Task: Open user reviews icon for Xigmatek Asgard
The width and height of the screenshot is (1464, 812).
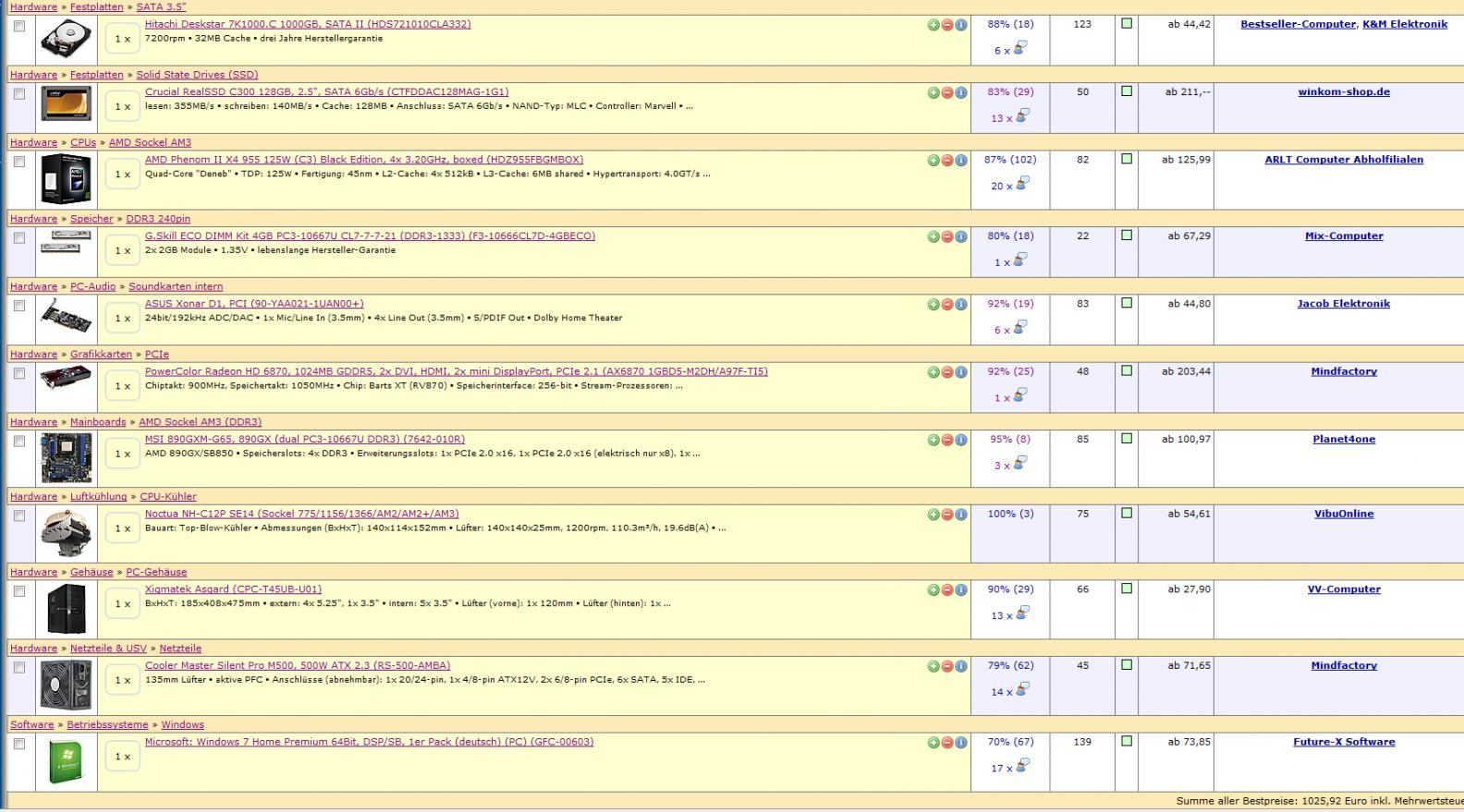Action: 1022,613
